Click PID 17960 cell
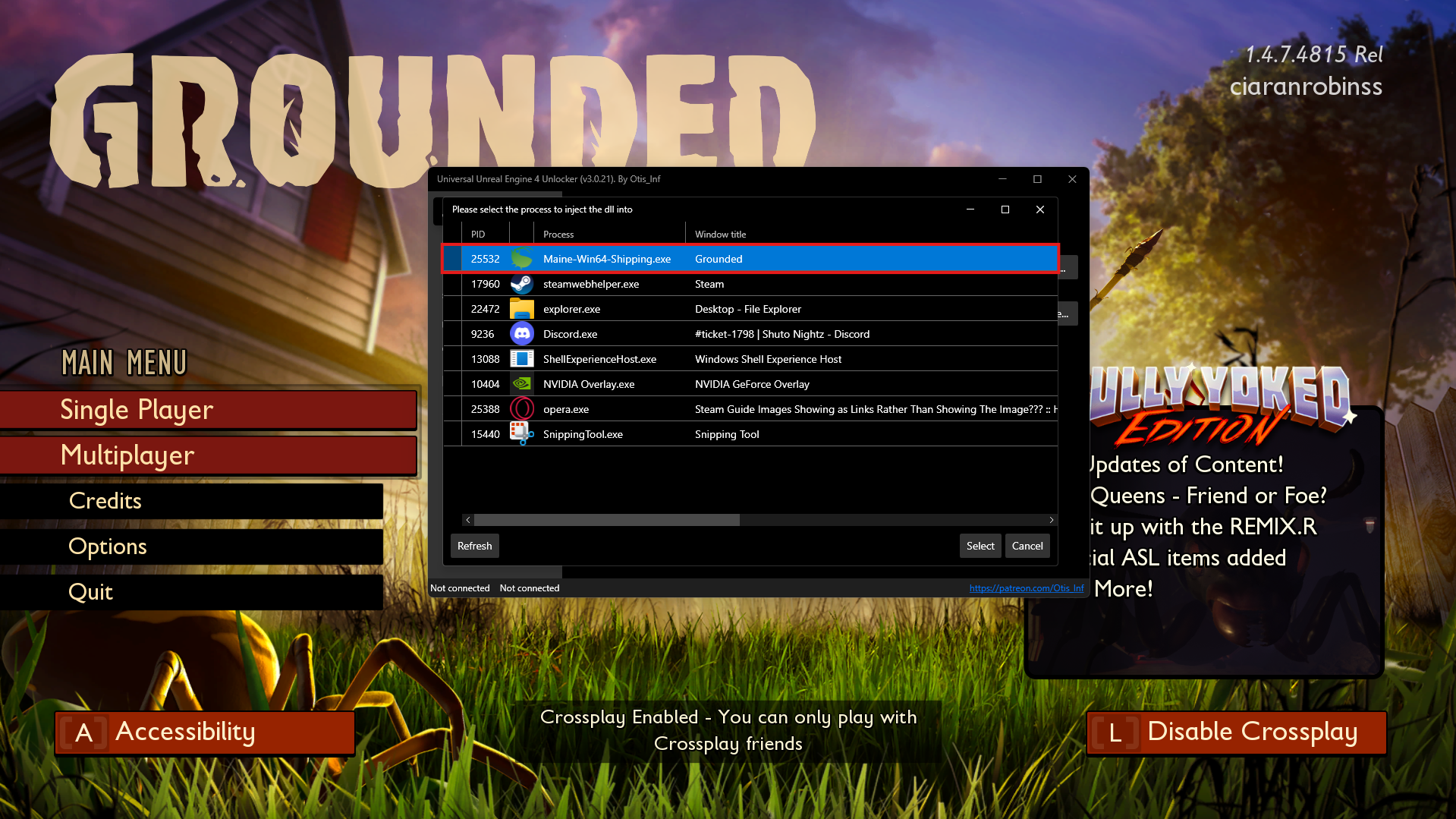This screenshot has width=1456, height=819. tap(486, 284)
